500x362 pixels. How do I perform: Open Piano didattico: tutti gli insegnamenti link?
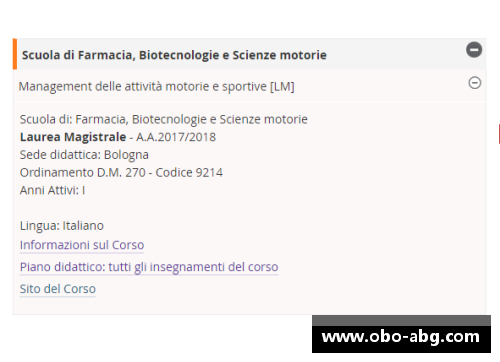click(149, 267)
